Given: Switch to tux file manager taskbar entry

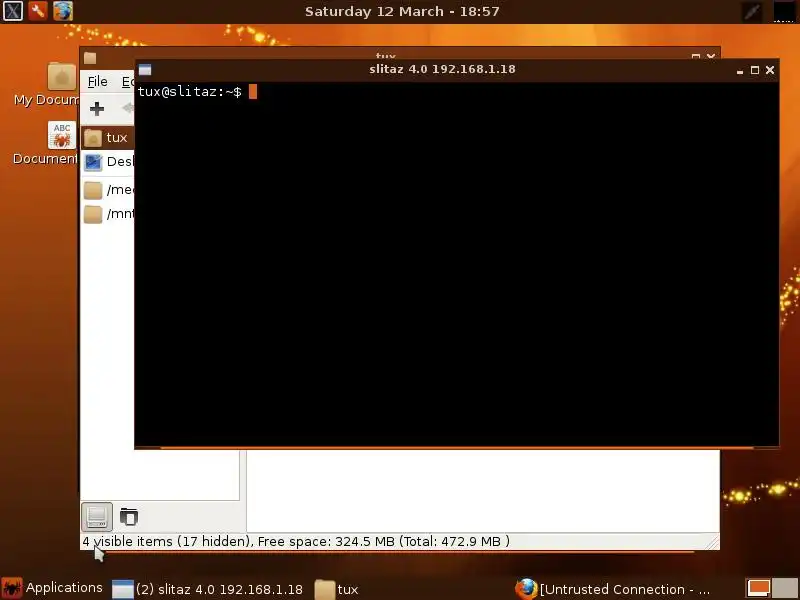Looking at the screenshot, I should pyautogui.click(x=336, y=589).
